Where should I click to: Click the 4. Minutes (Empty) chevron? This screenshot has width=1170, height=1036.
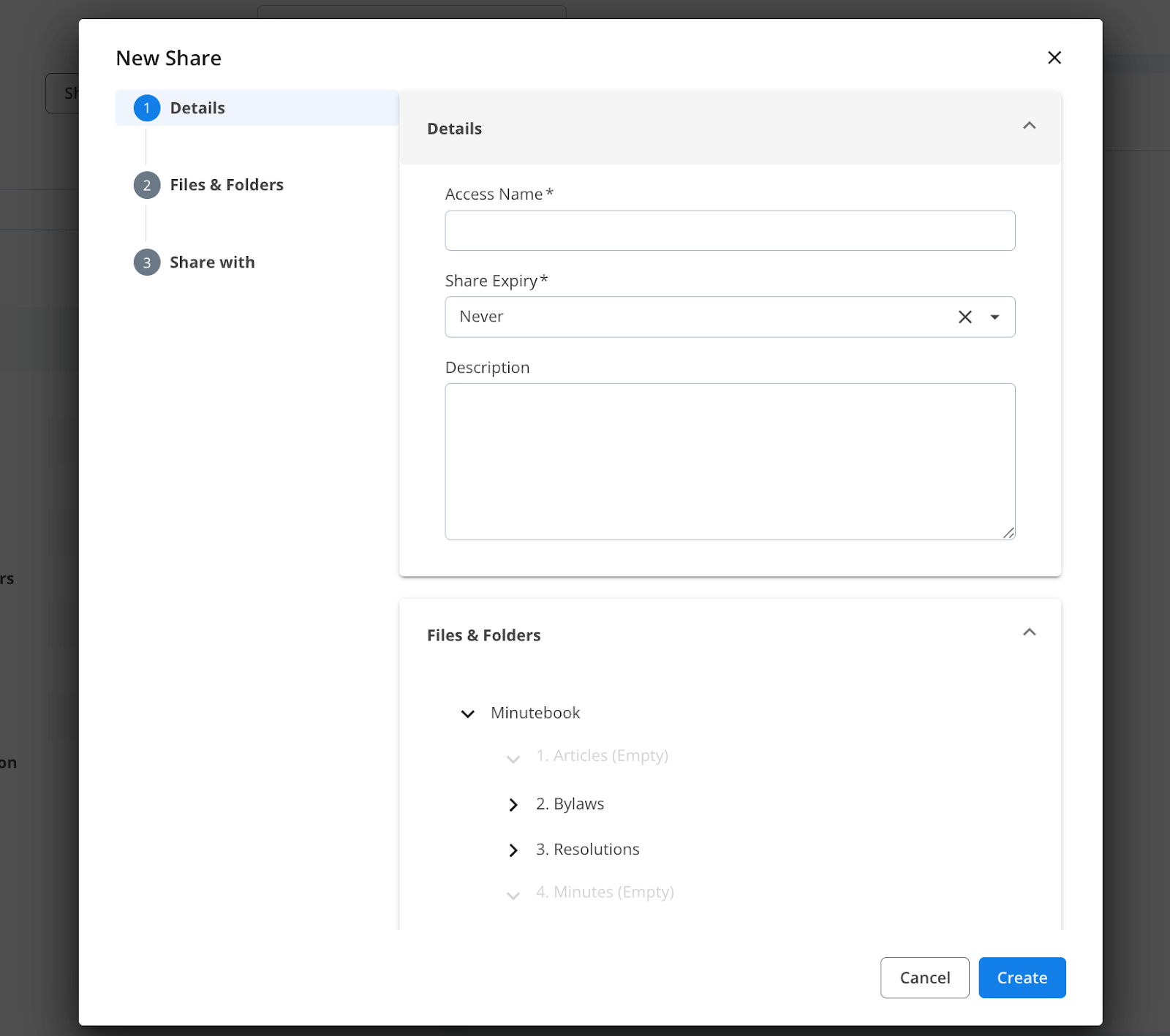click(513, 896)
